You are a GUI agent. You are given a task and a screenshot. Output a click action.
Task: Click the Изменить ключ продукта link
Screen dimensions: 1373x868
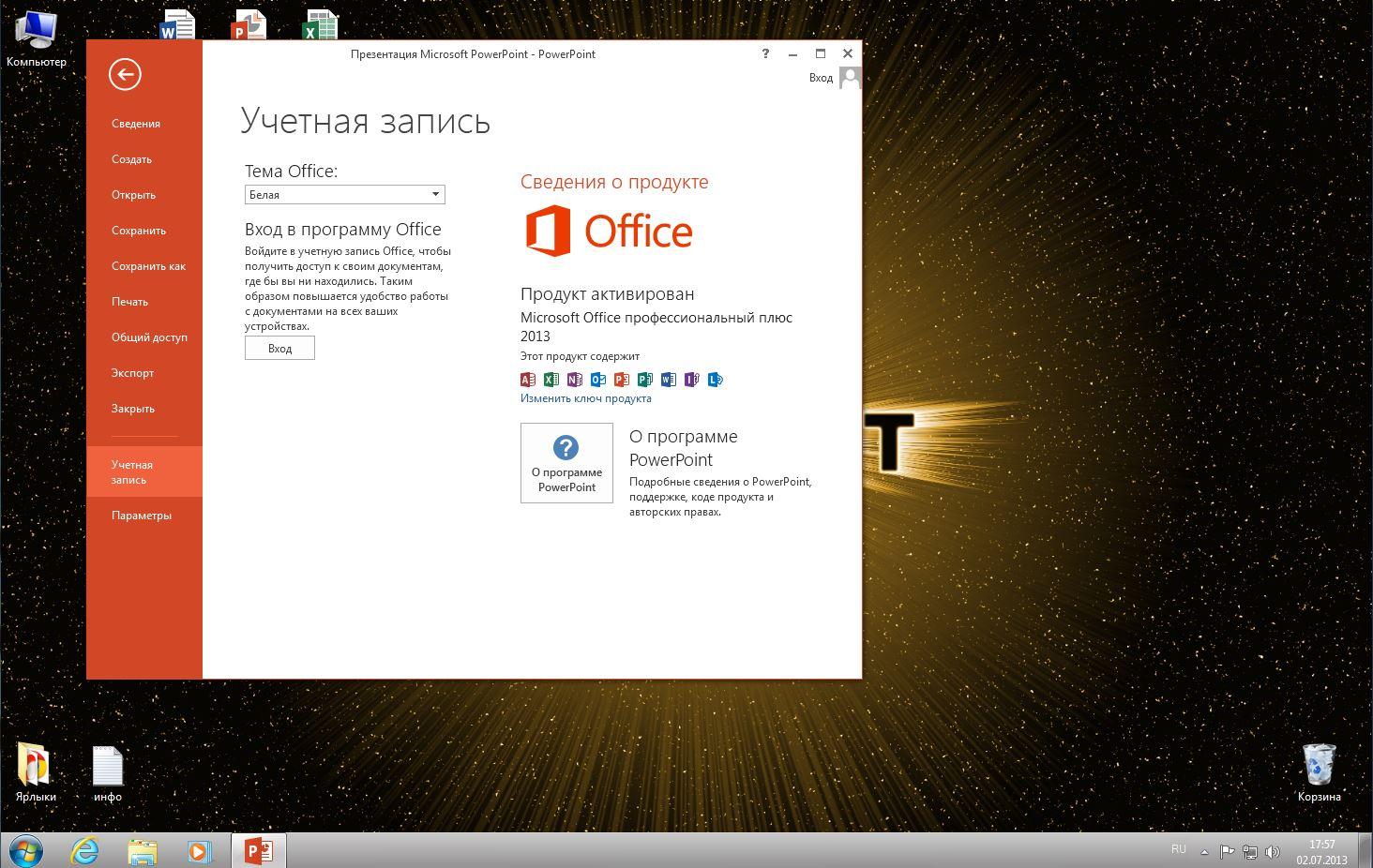point(585,398)
